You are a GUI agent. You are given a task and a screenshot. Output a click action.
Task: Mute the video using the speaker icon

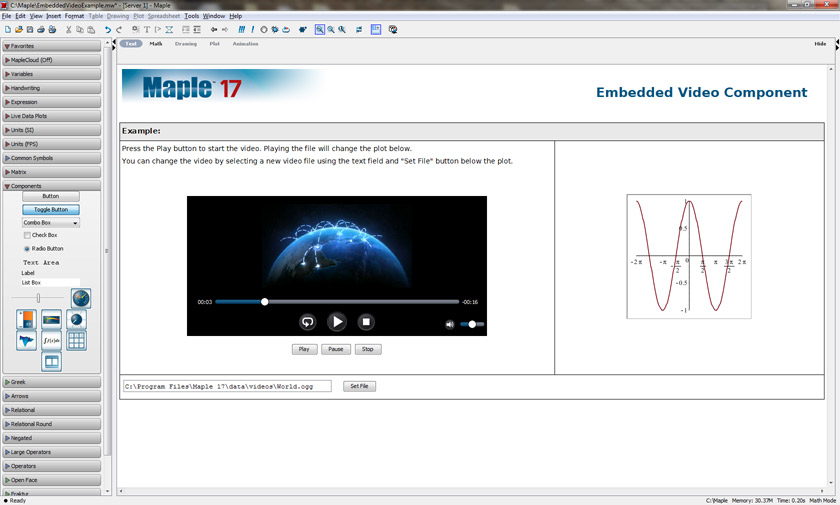(x=449, y=324)
